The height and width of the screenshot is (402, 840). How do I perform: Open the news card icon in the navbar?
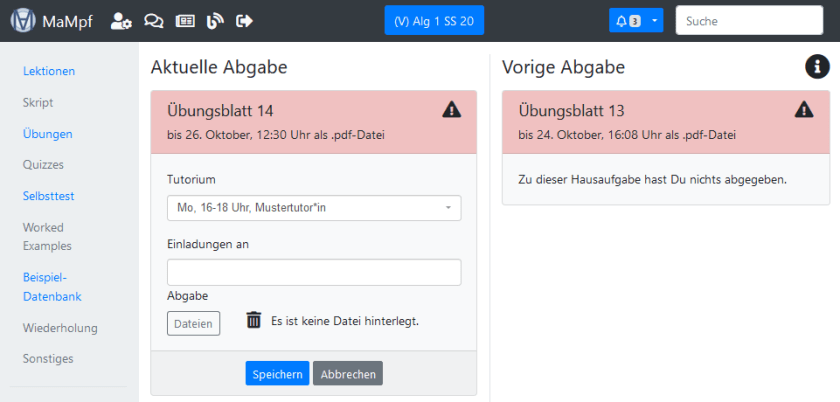pyautogui.click(x=184, y=21)
